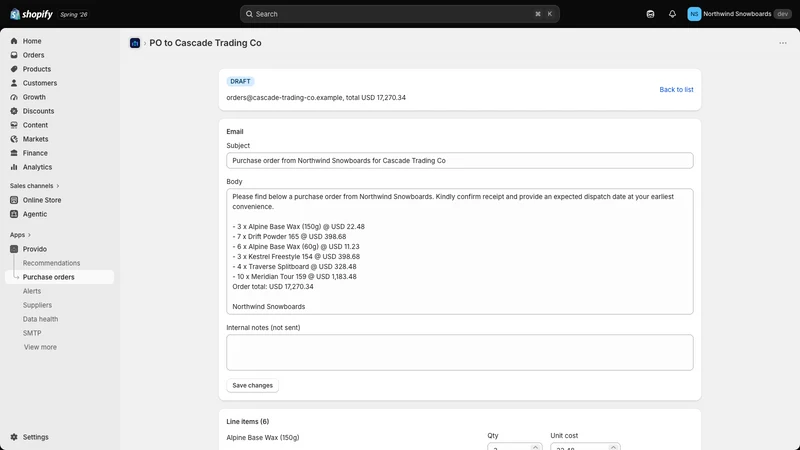Click the "Order total: USD 17,270.34" line
The image size is (800, 450).
(273, 287)
